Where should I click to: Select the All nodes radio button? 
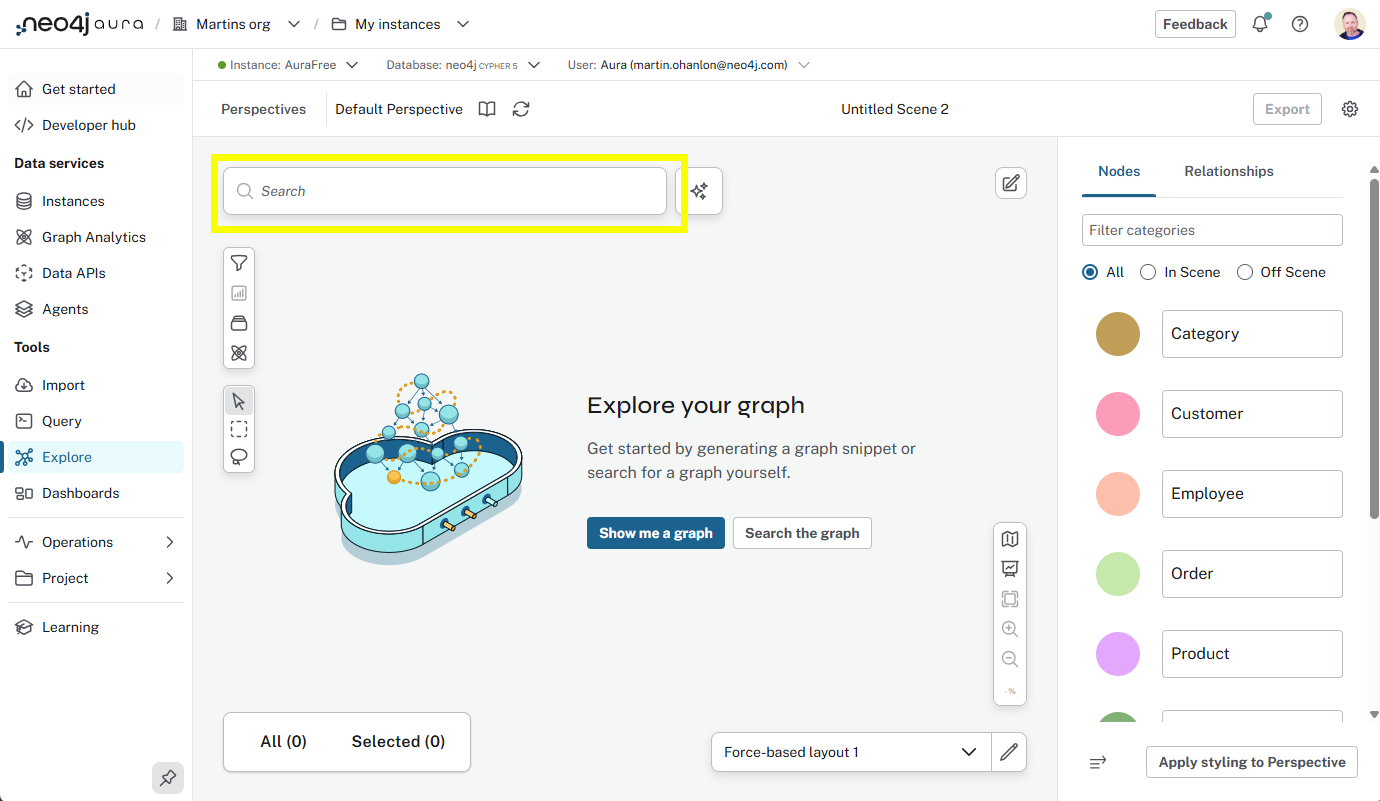point(1089,271)
